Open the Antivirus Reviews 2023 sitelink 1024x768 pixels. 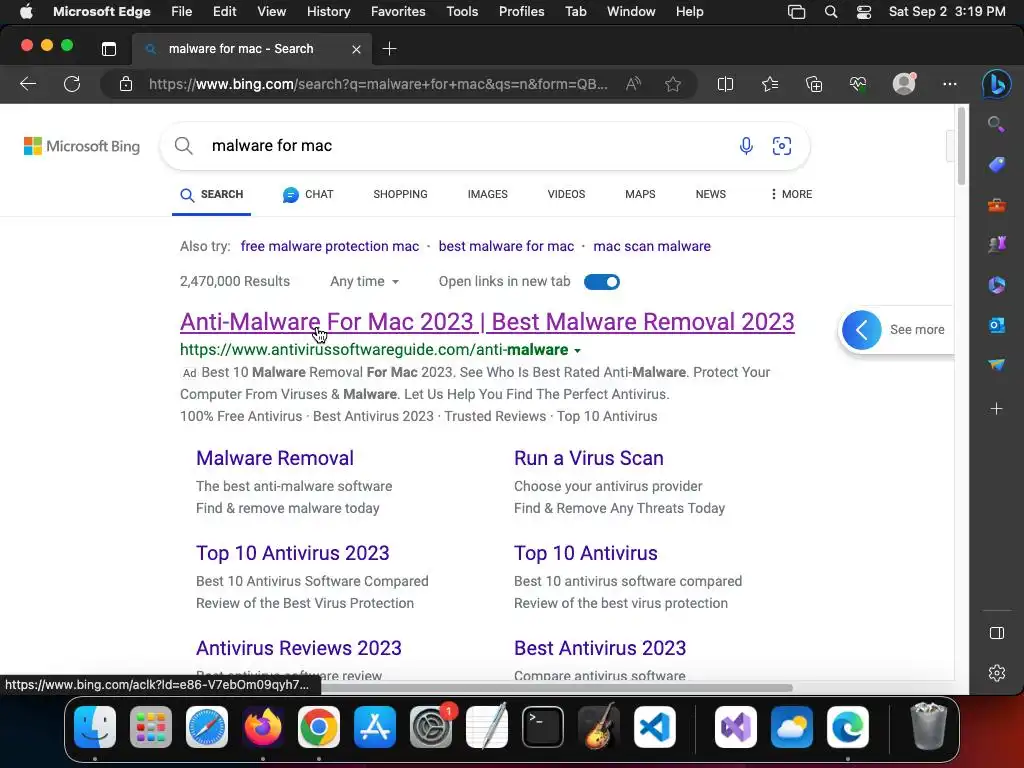298,648
